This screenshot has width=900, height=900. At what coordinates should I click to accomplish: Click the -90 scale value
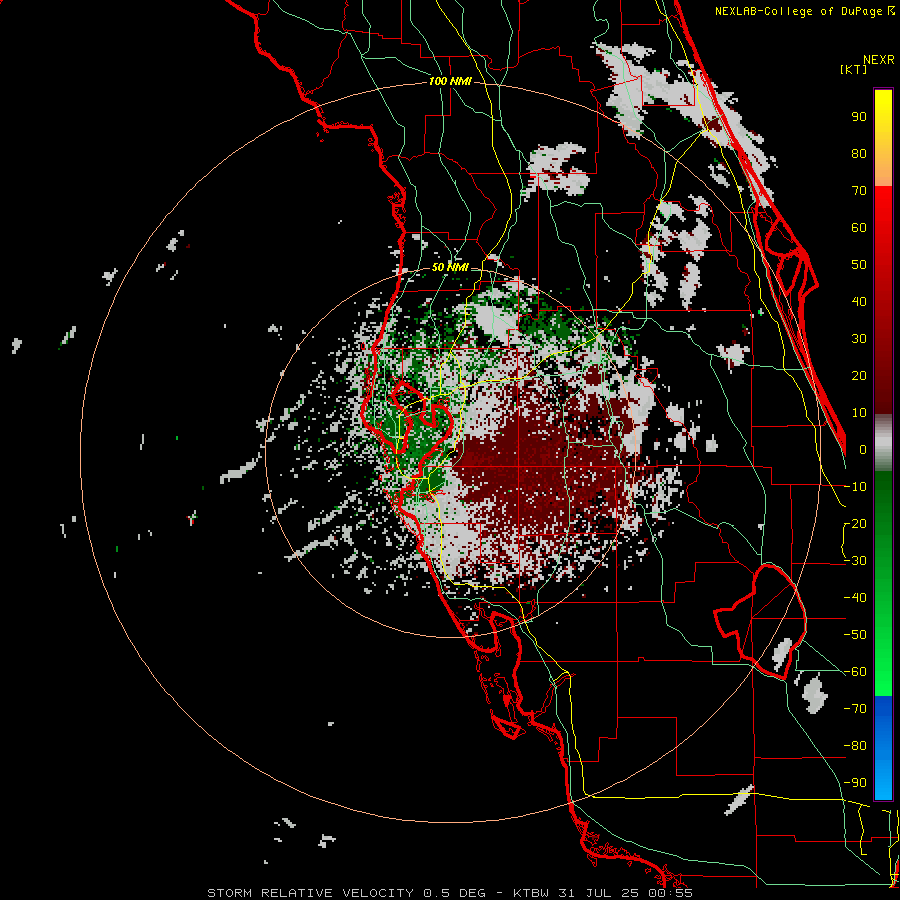coord(855,783)
